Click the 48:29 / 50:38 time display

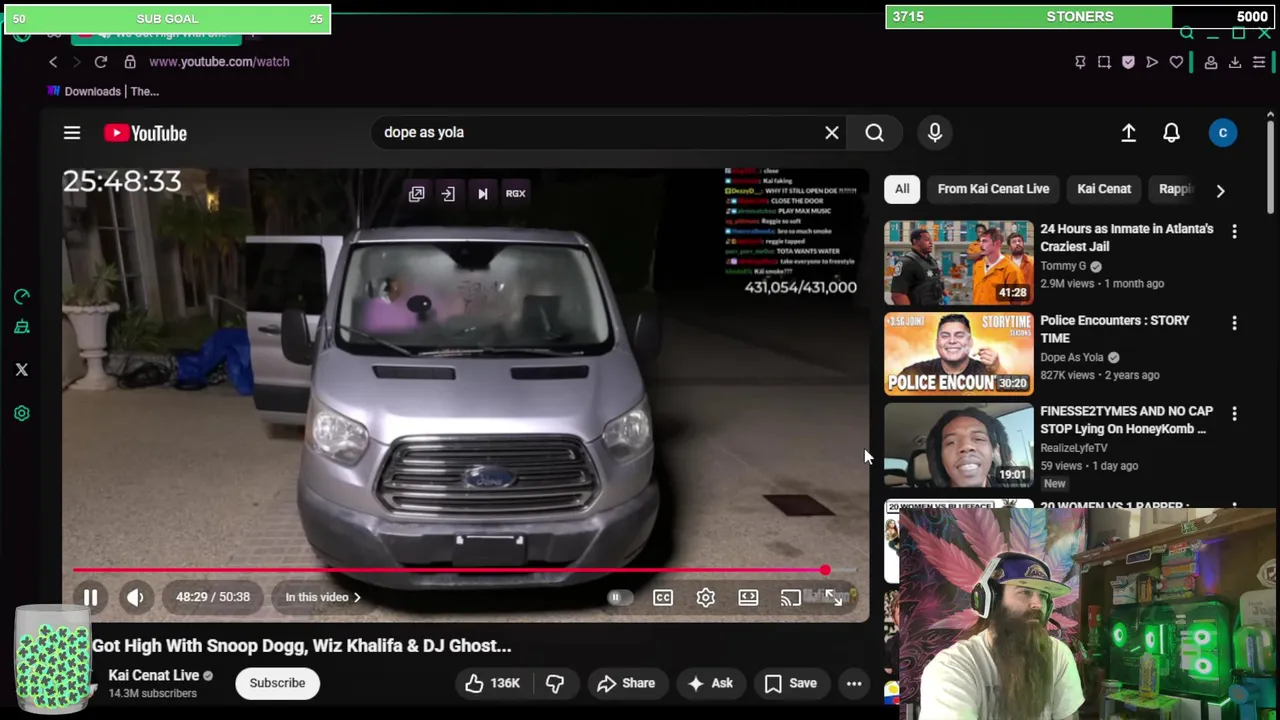[x=213, y=597]
